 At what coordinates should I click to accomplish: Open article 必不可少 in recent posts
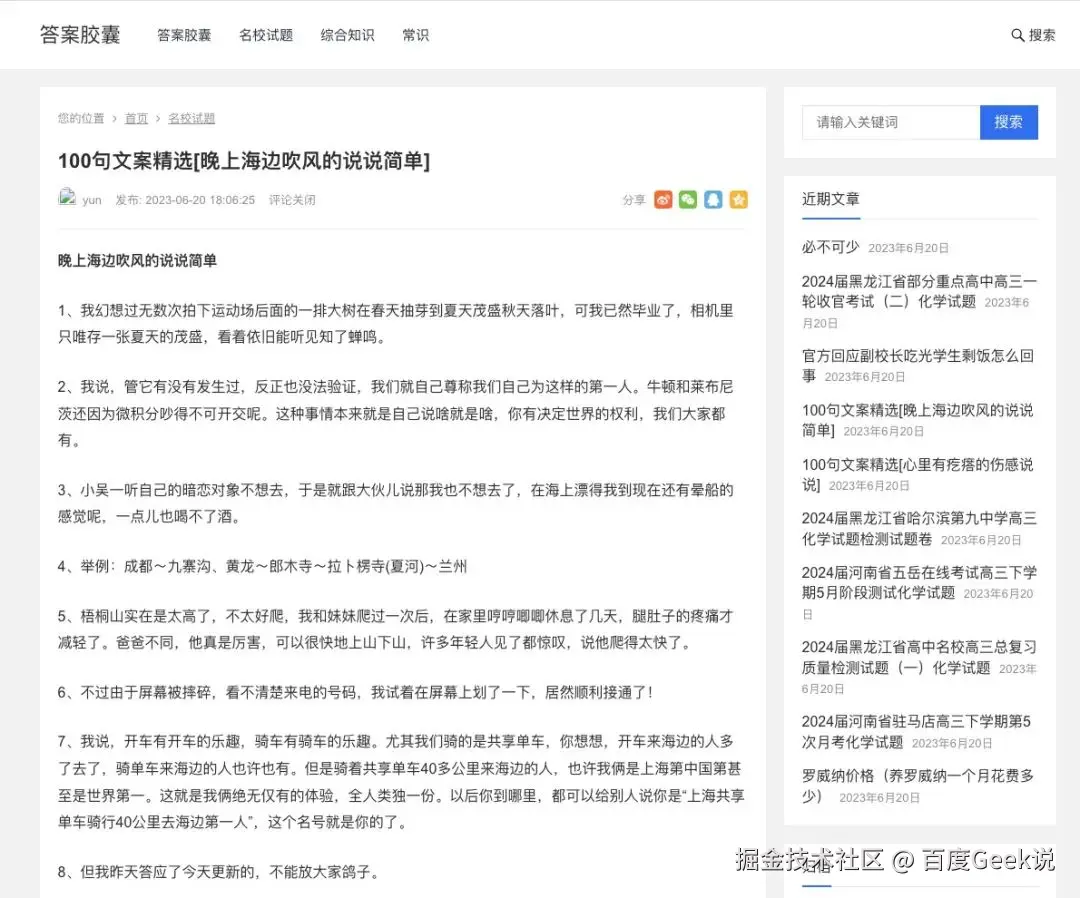coord(832,247)
